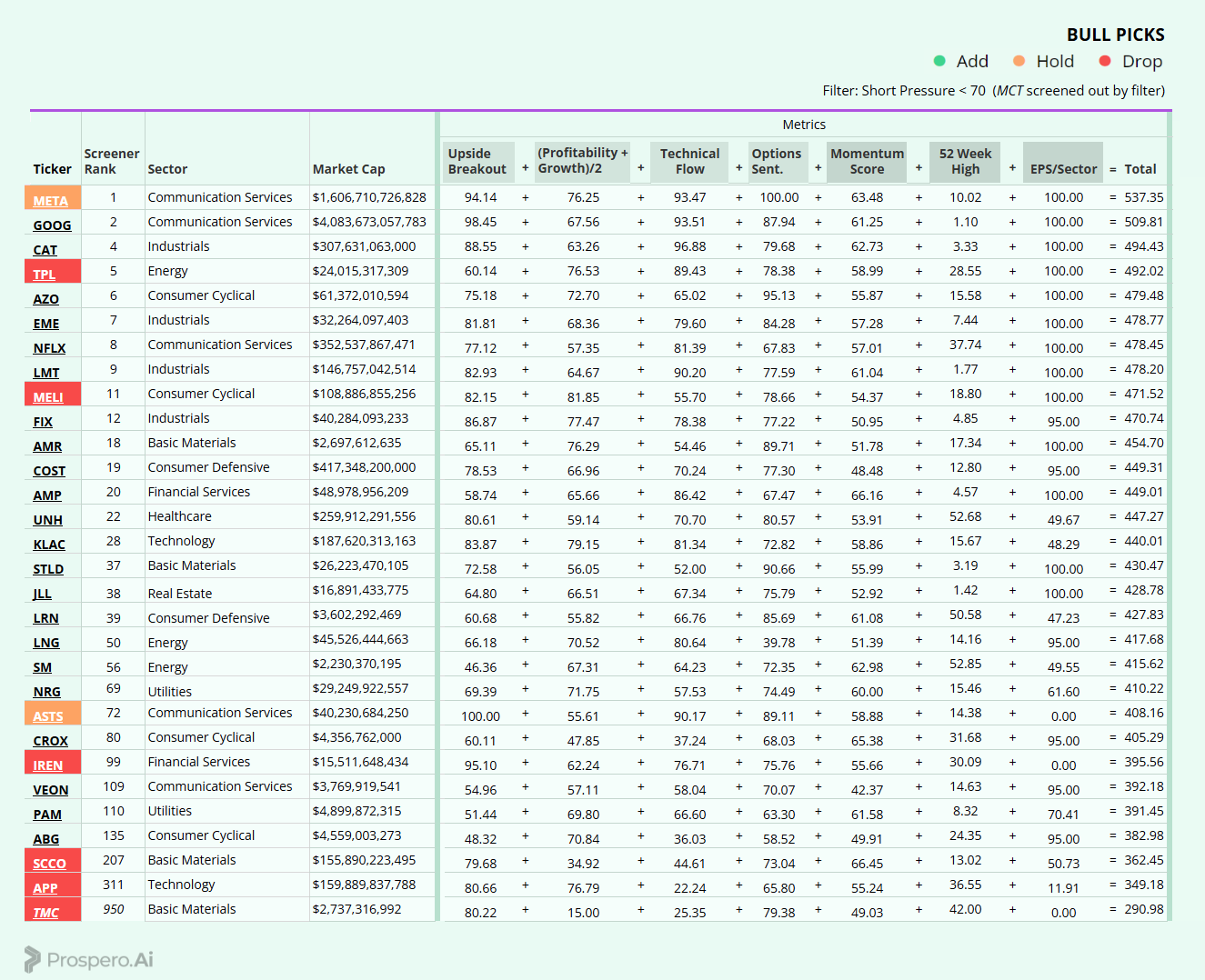
Task: Click the Screener Rank column header
Action: [112, 162]
